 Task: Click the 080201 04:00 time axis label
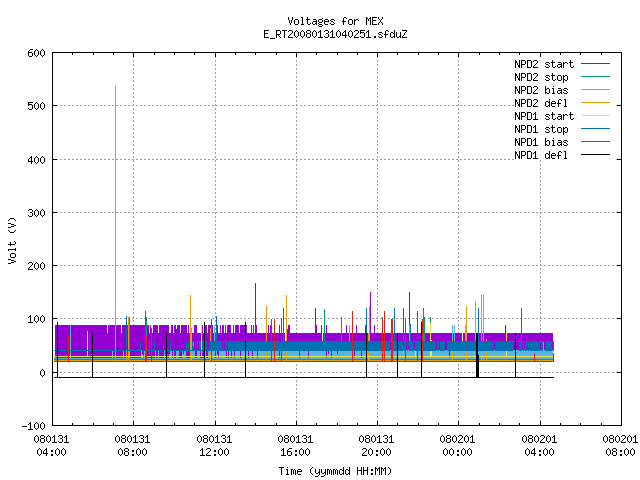539,446
